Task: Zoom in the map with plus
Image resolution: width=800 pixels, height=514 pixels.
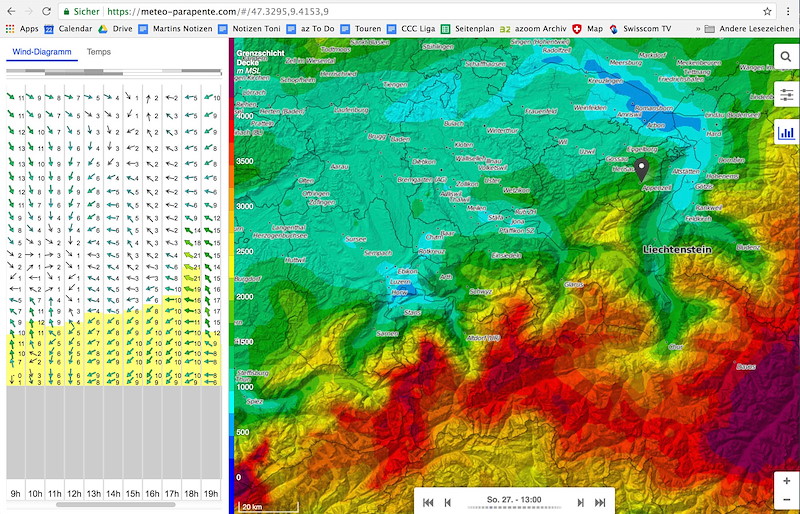Action: point(786,481)
